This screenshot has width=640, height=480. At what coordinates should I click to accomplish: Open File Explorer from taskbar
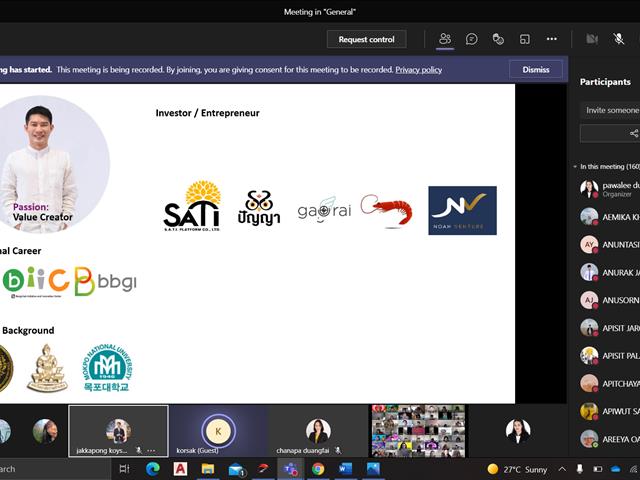[x=208, y=469]
